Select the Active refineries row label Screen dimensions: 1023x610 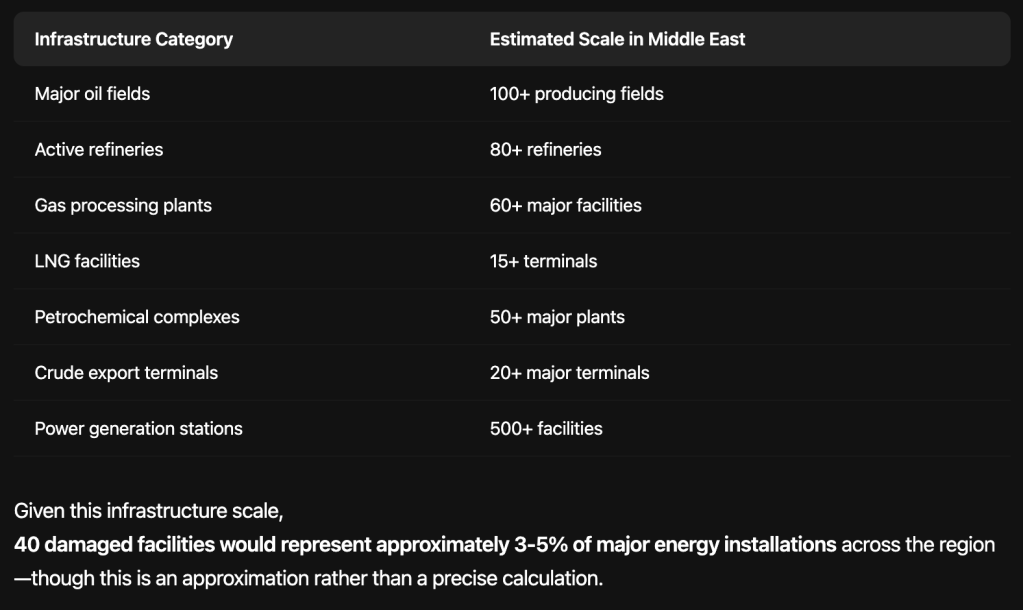[x=98, y=150]
